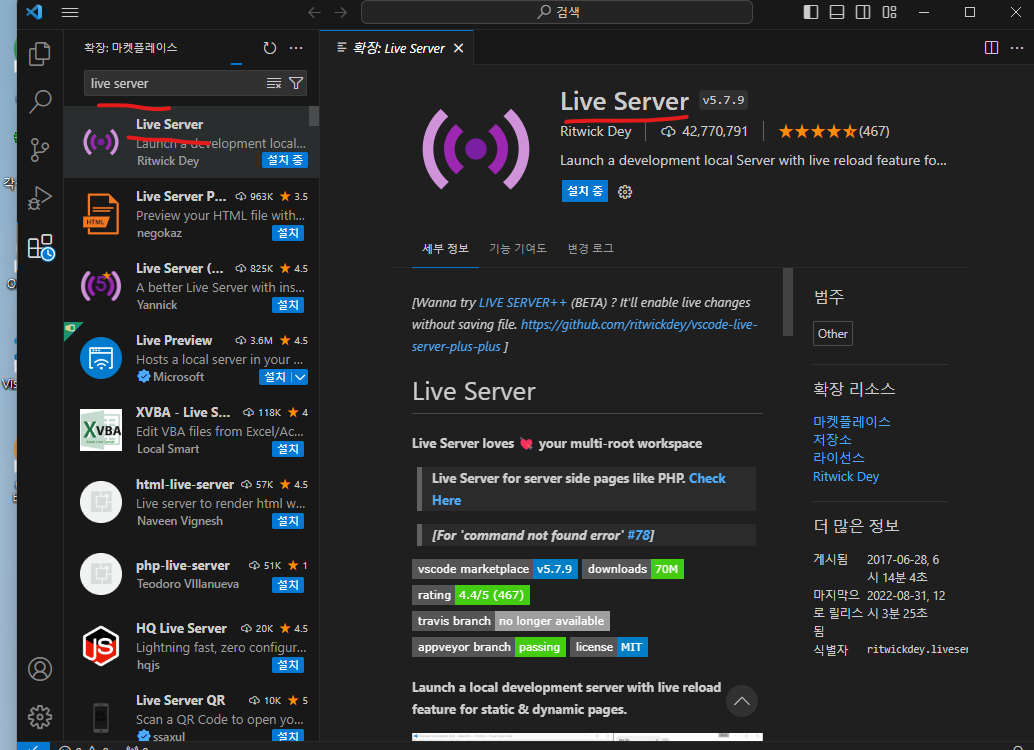
Task: Click the rating 4.4/5 badge
Action: click(x=471, y=595)
